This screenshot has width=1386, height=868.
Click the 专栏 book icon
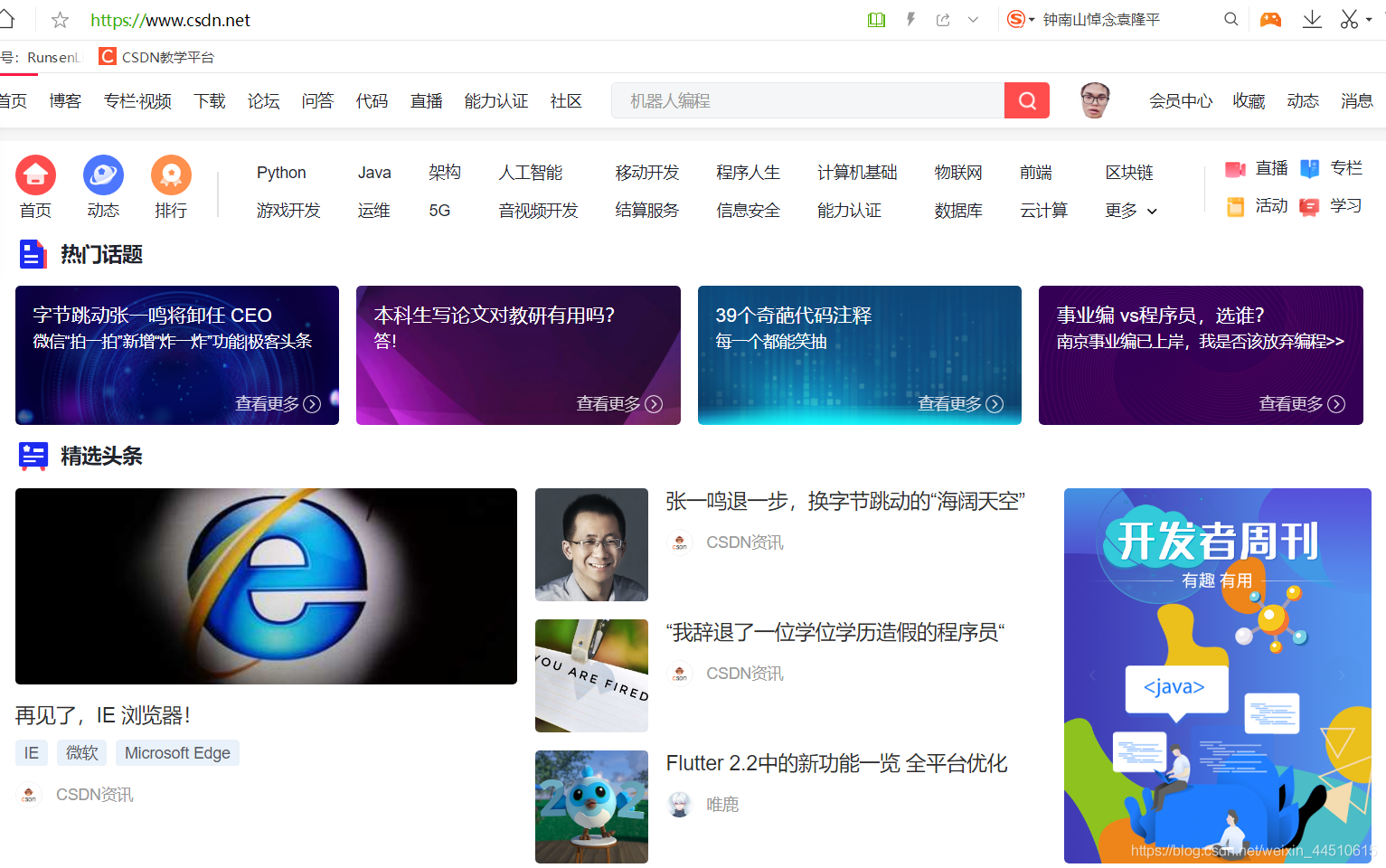point(1309,169)
